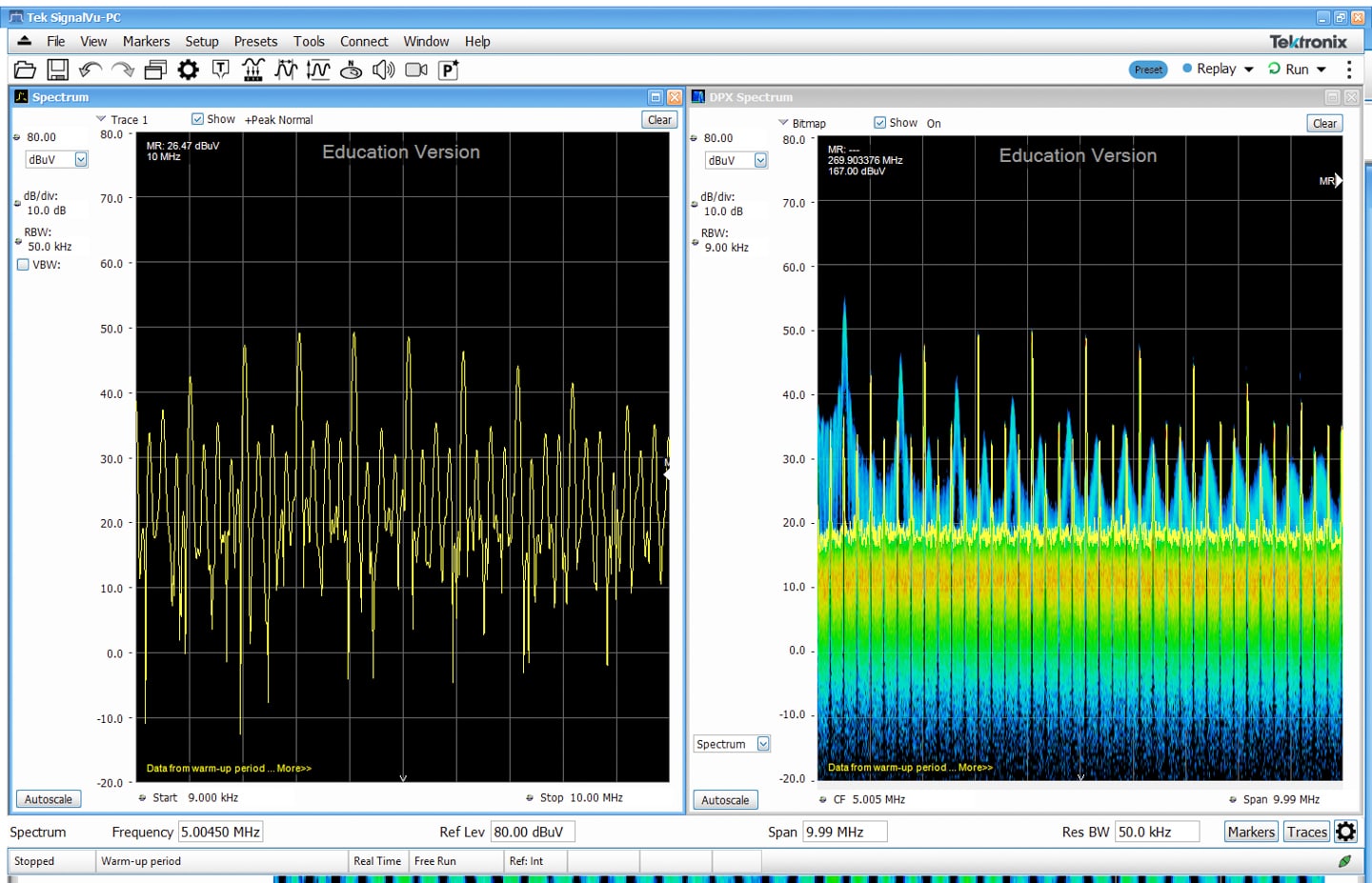Open the File menu
Viewport: 1372px width, 883px height.
point(56,41)
